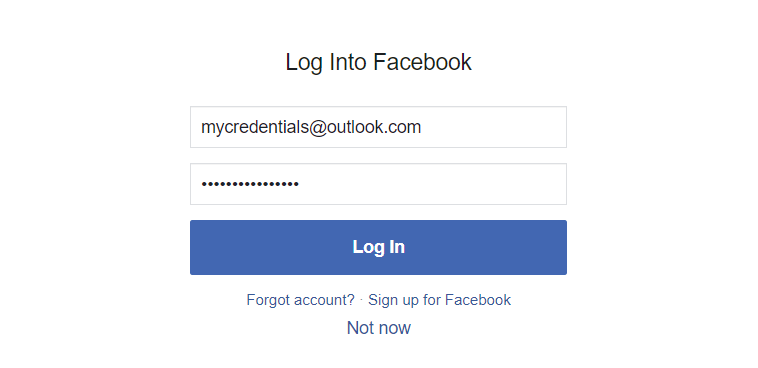Select the Not now link
The width and height of the screenshot is (758, 368).
(x=379, y=328)
